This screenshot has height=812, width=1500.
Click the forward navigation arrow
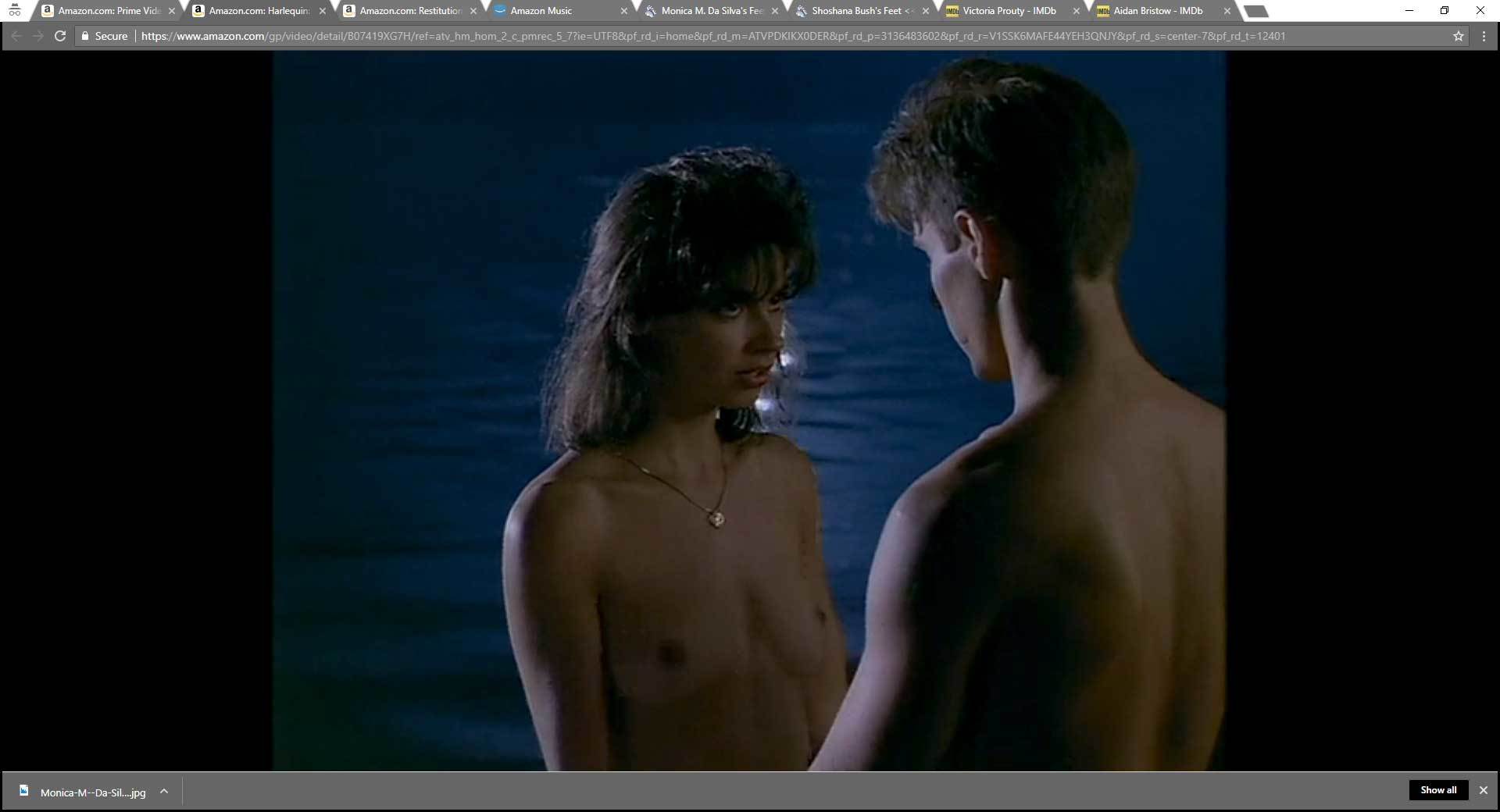[x=37, y=36]
